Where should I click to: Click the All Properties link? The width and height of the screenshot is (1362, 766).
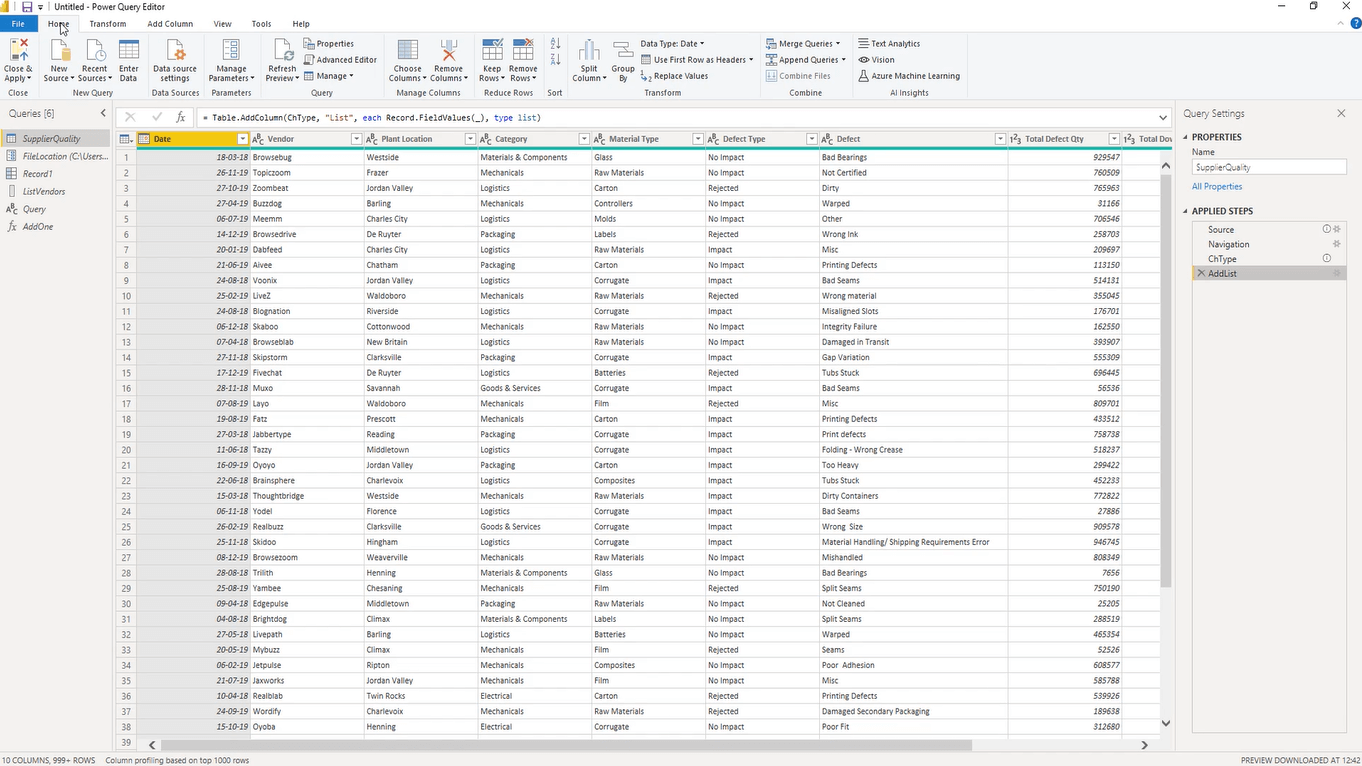tap(1217, 187)
